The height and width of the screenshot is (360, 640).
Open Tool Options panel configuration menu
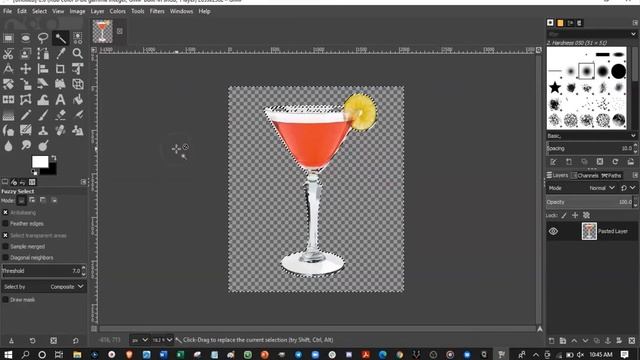tap(84, 182)
